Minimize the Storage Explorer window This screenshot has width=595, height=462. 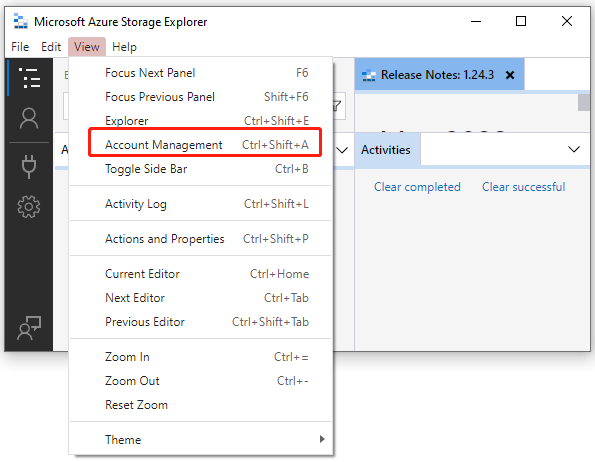pyautogui.click(x=476, y=21)
